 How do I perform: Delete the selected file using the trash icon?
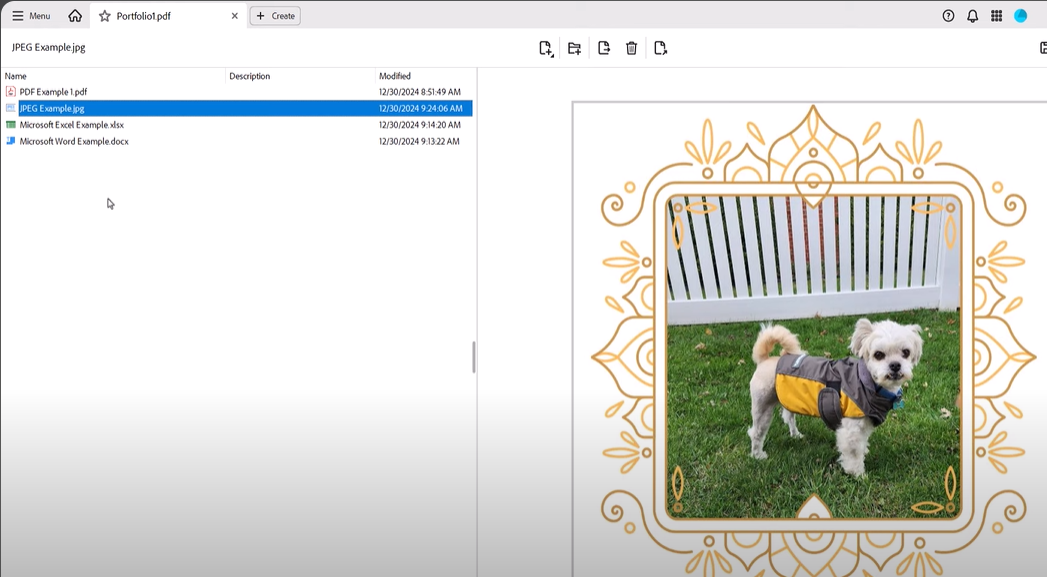point(631,47)
